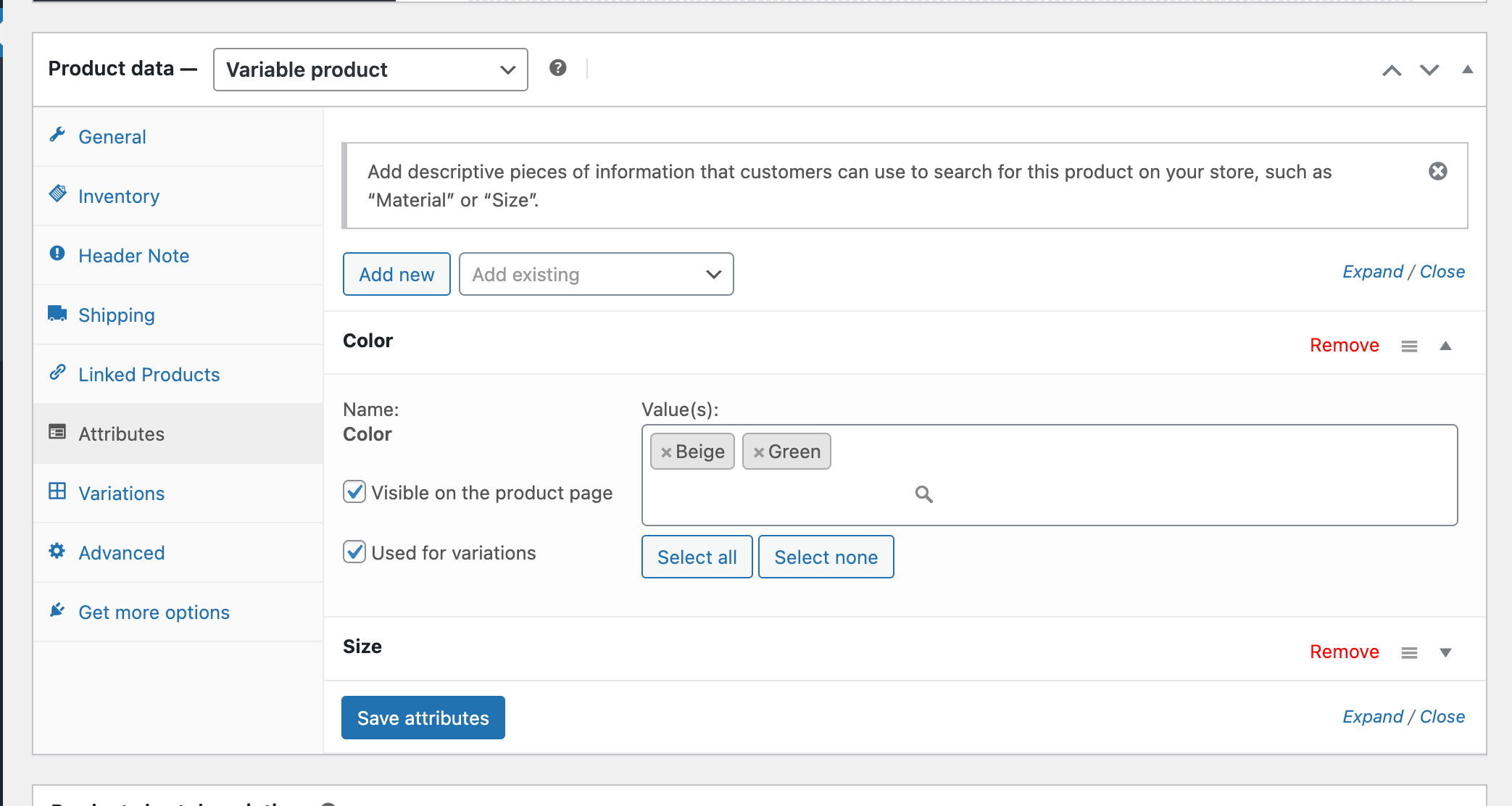Move Product data panel down
The image size is (1512, 806).
click(1429, 70)
